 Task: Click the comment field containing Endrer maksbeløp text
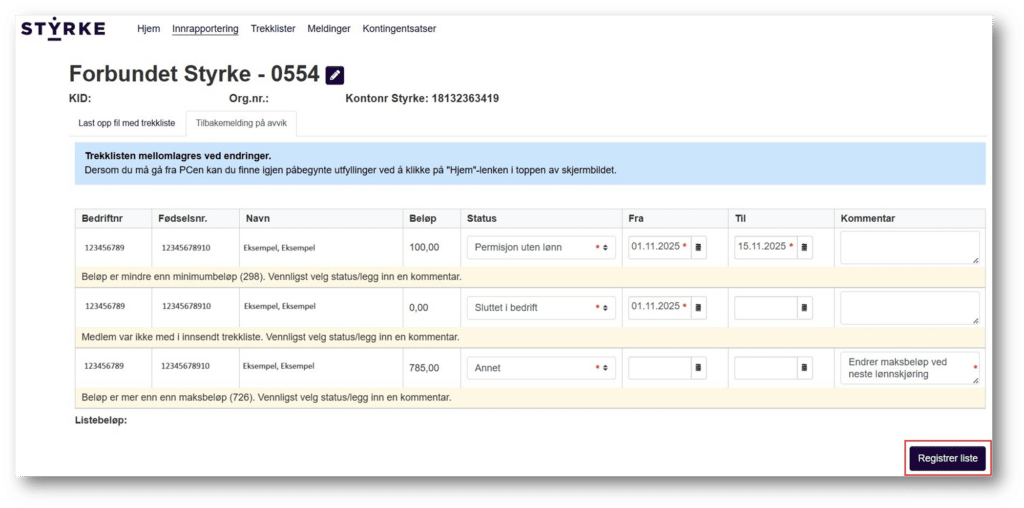(x=909, y=368)
